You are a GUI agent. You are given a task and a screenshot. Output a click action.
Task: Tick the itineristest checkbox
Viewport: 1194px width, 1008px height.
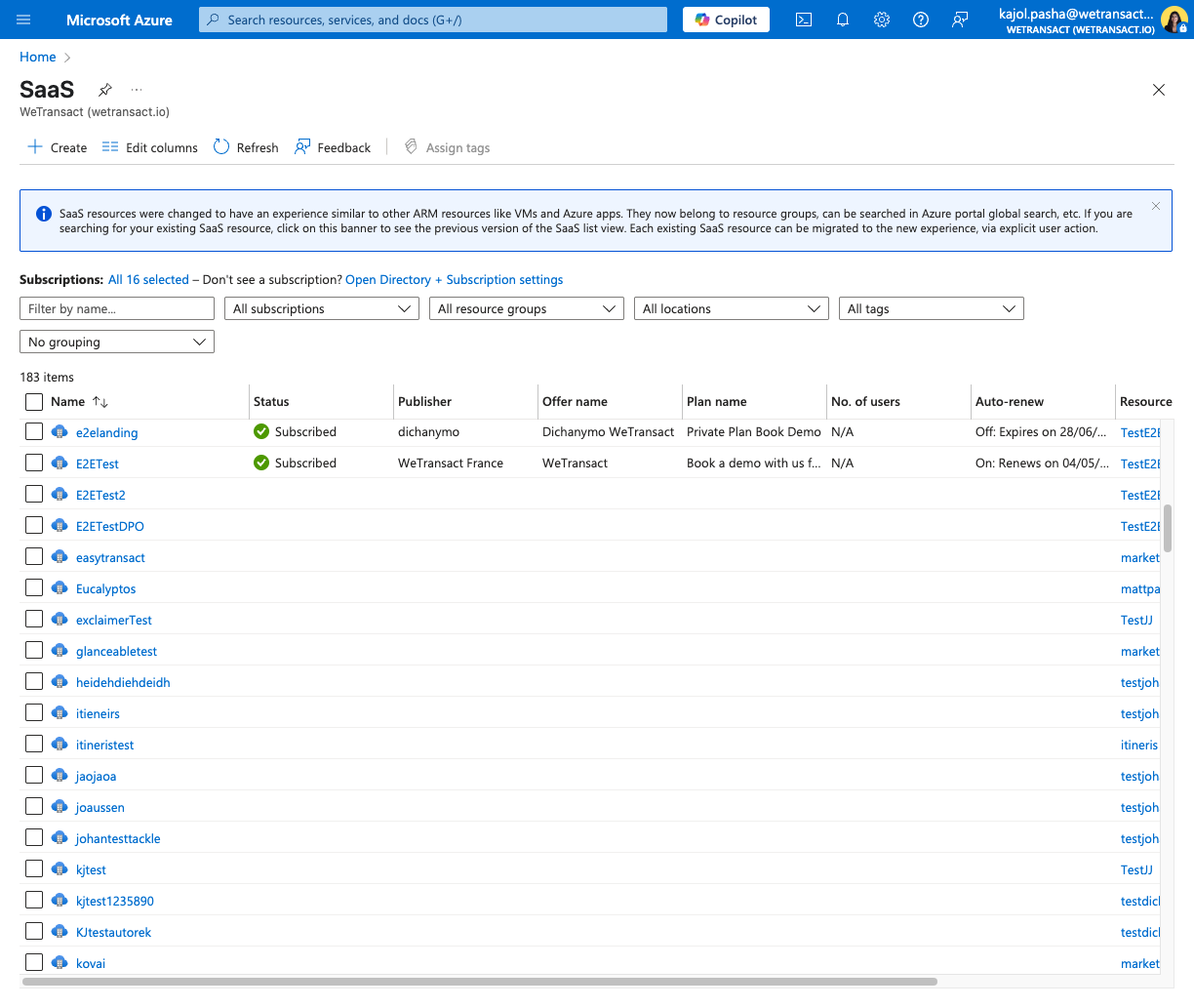(34, 744)
